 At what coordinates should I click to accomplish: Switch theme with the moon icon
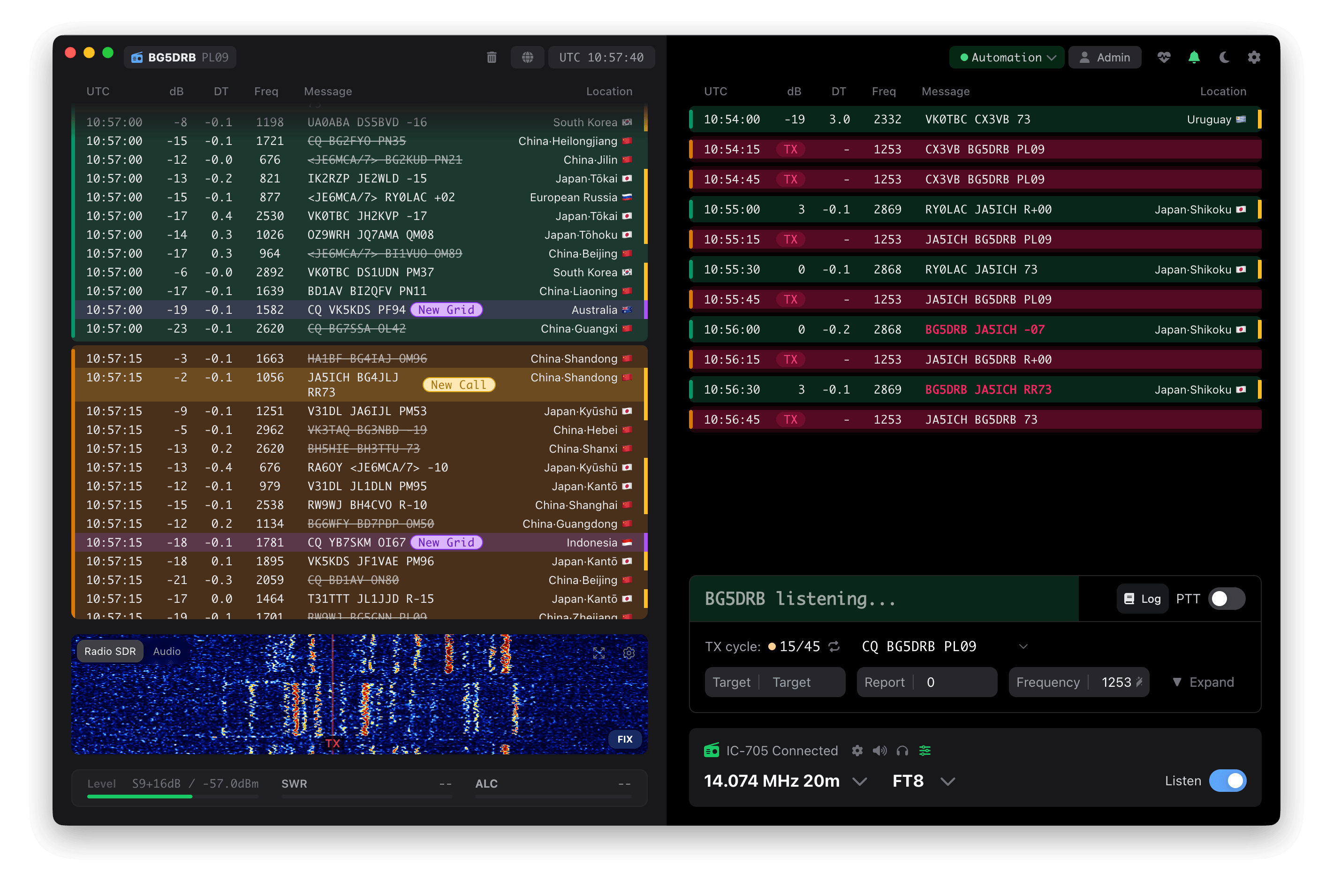coord(1225,57)
